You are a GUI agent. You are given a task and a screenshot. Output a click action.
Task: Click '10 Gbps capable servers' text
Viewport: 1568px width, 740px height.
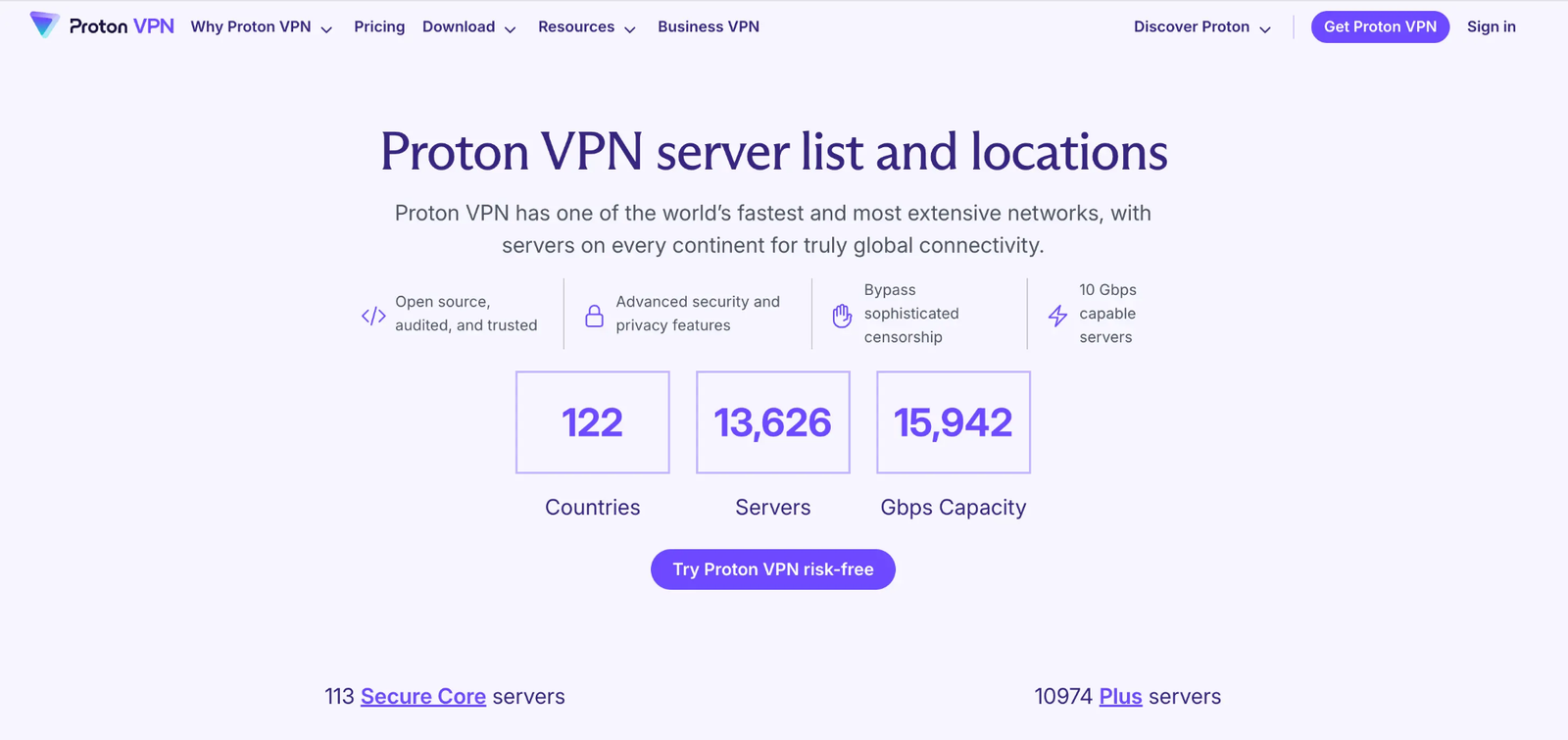point(1107,314)
